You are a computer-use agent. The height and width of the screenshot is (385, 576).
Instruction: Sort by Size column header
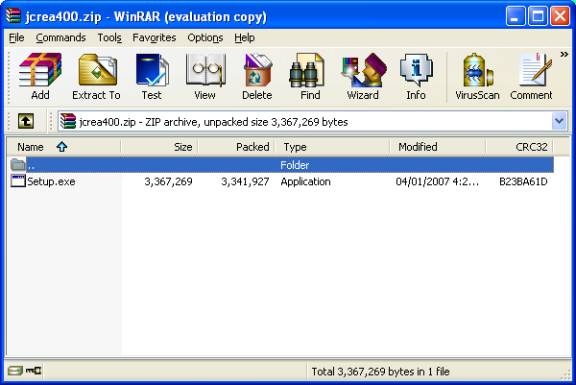[x=159, y=147]
